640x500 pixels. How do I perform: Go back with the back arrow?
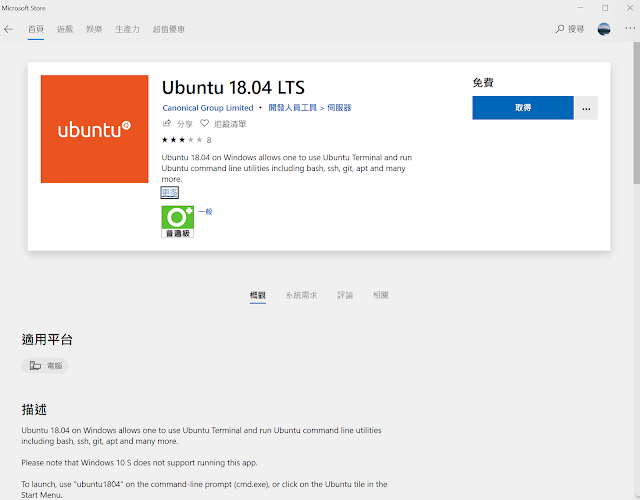pyautogui.click(x=8, y=29)
